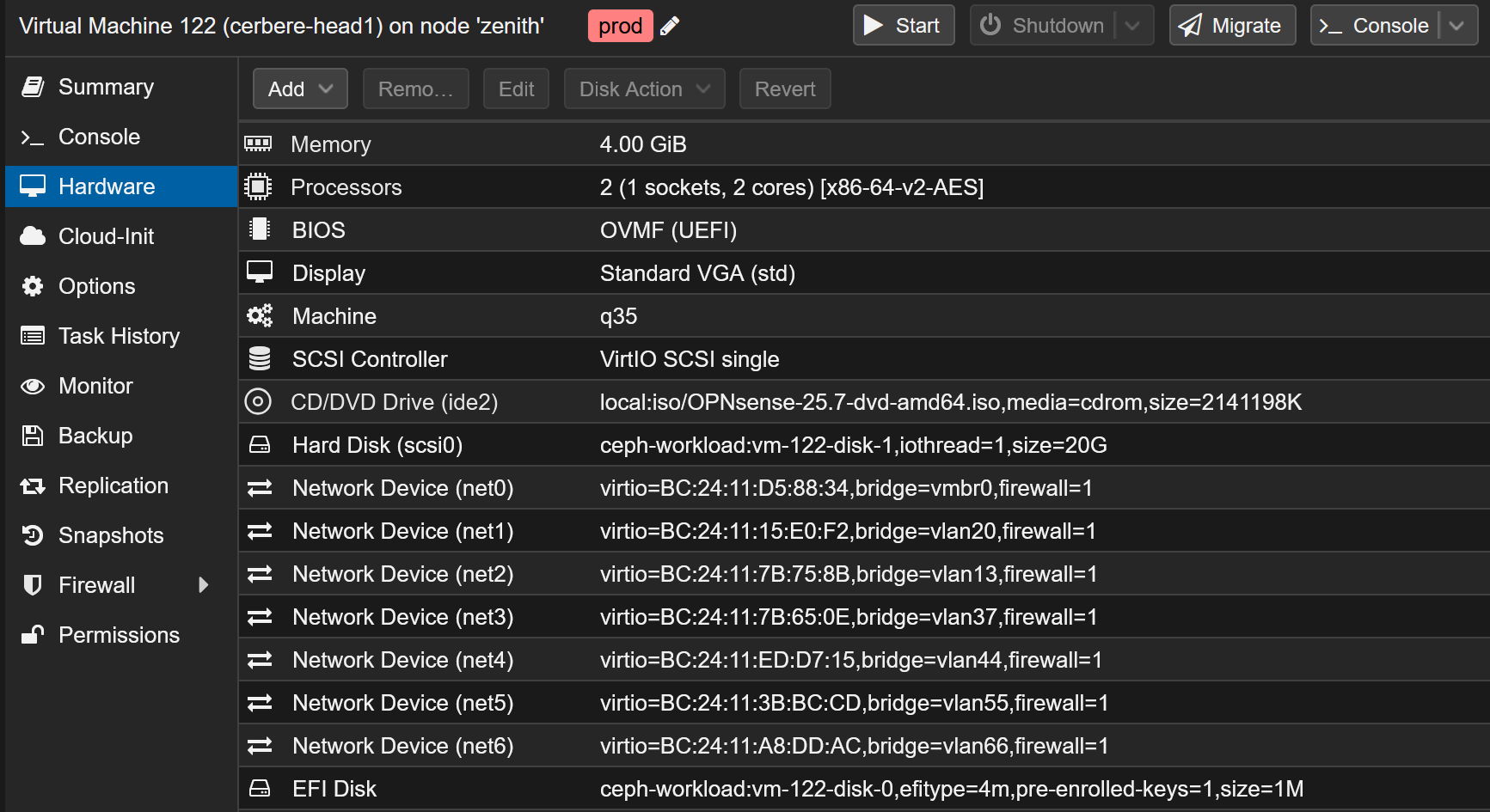Go to the Backup section
1490x812 pixels.
click(95, 436)
